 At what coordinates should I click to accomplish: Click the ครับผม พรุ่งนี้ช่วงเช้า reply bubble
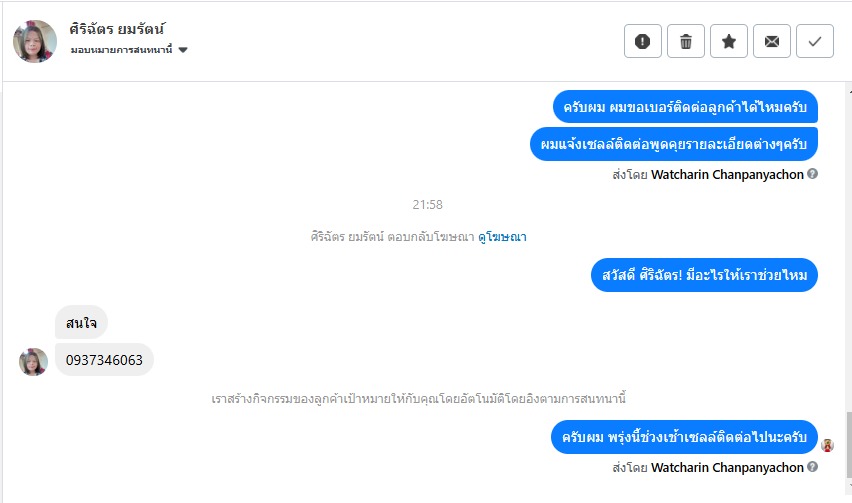(684, 437)
